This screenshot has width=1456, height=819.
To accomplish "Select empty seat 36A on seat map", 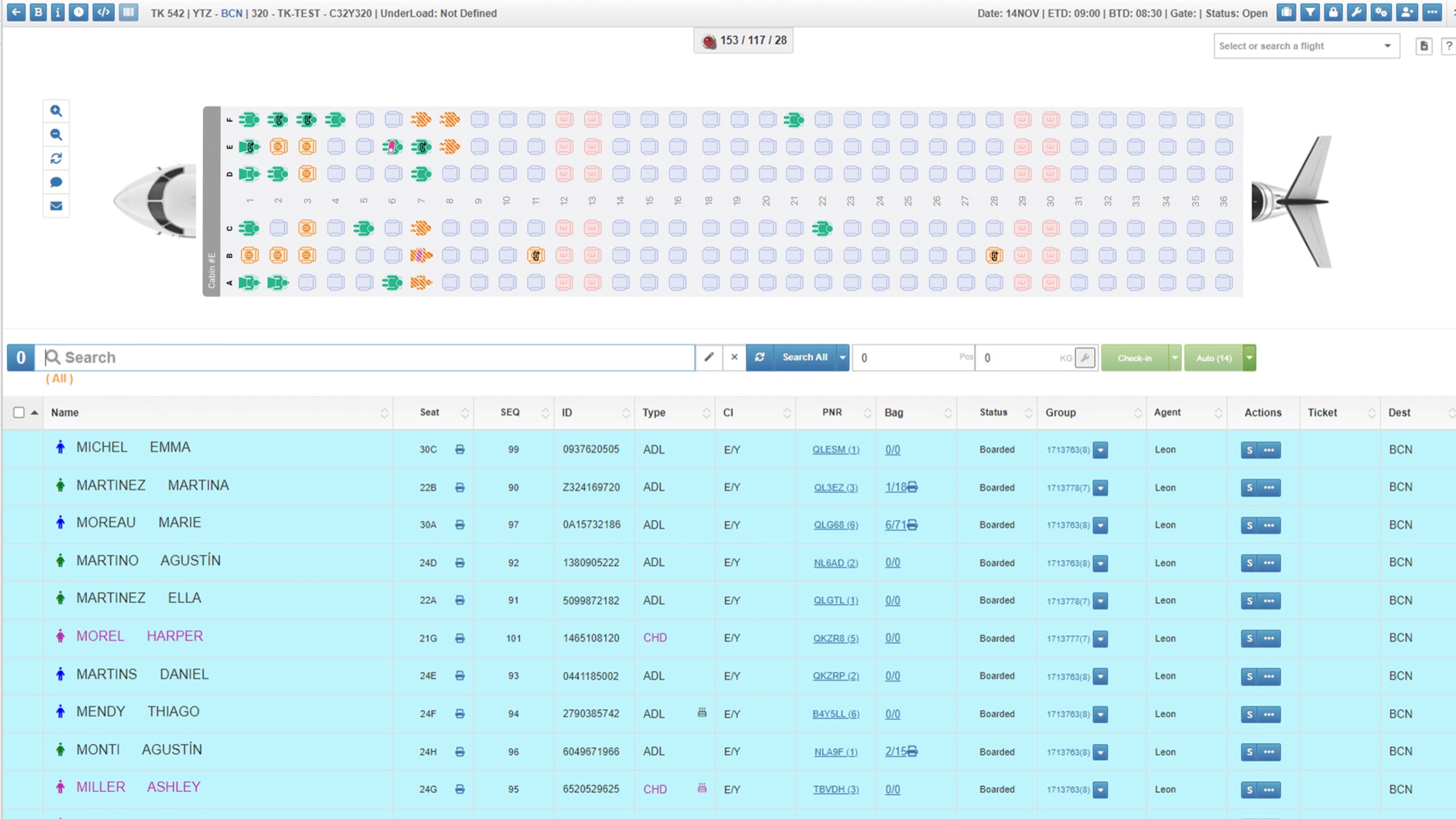I will point(1224,283).
